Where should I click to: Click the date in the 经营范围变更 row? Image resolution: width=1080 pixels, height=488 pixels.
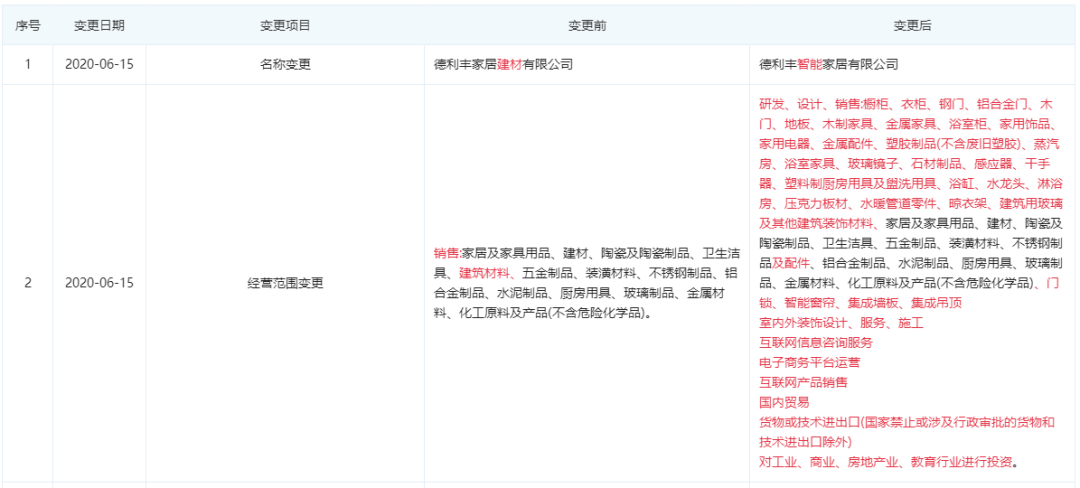pos(99,283)
